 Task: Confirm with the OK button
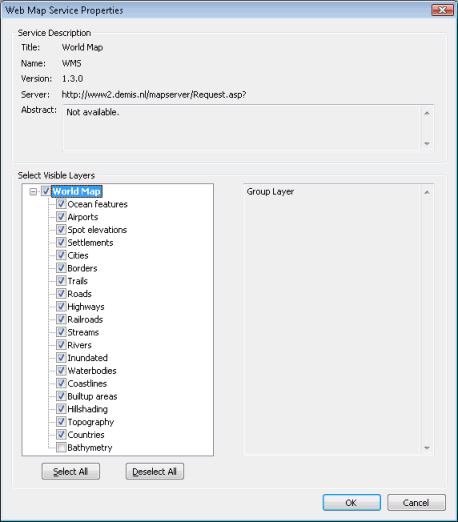352,502
